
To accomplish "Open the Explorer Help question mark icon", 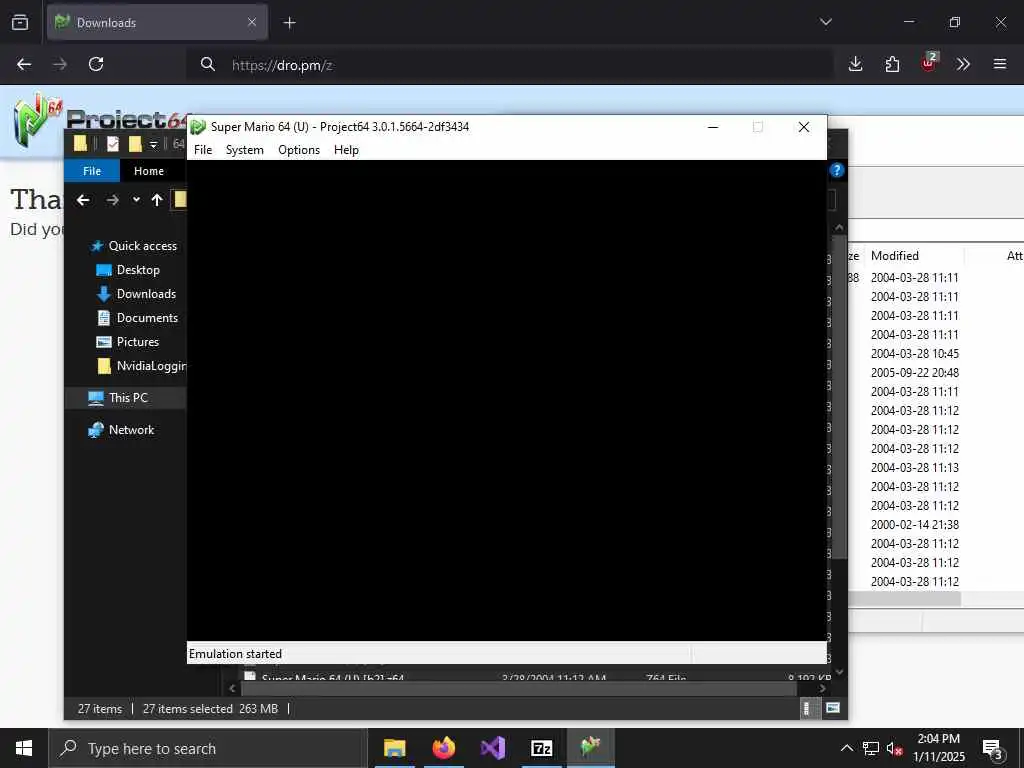I will click(837, 170).
